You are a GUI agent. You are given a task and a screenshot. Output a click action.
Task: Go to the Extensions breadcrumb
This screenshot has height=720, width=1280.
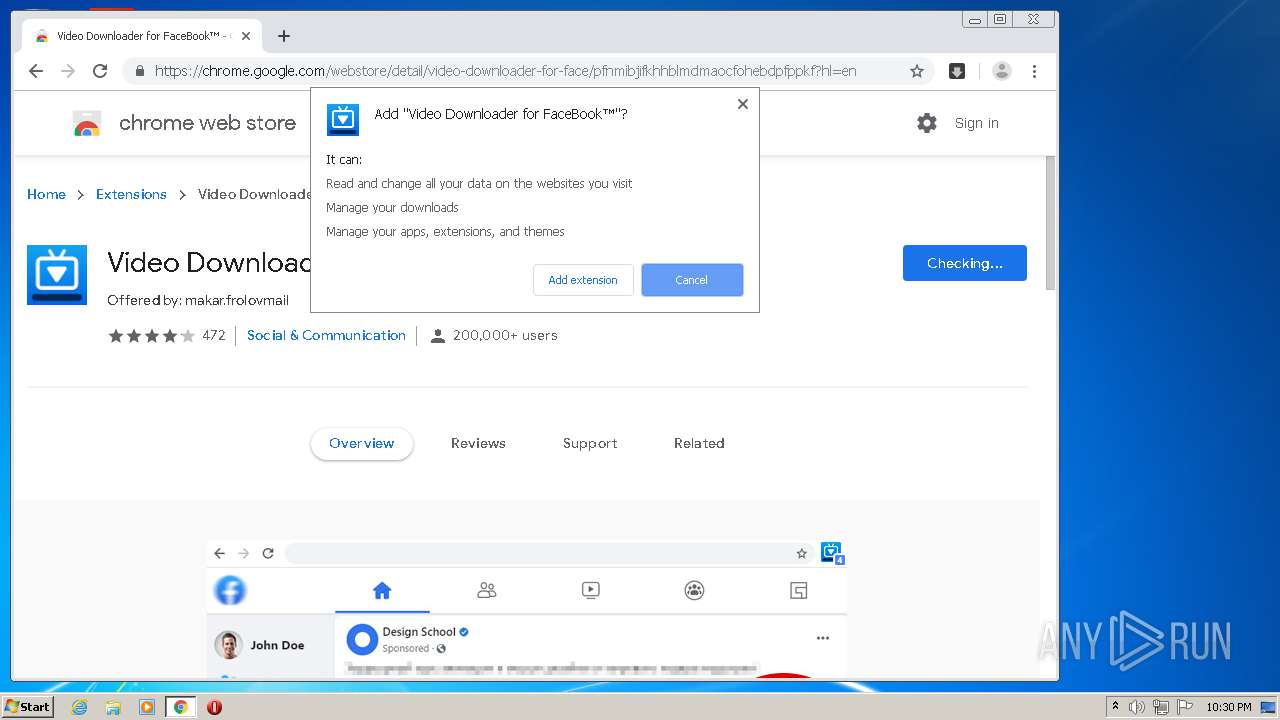click(x=131, y=194)
